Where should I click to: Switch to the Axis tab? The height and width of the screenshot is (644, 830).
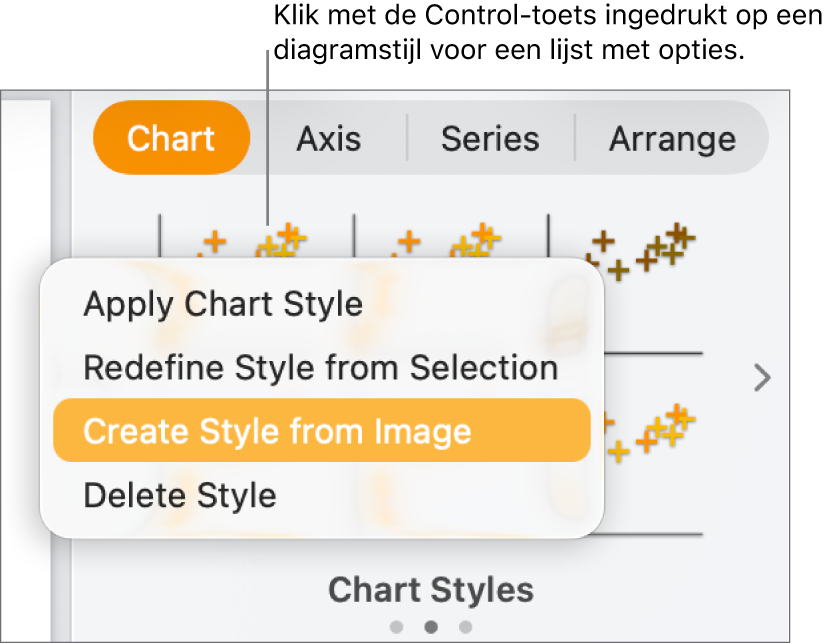point(329,139)
